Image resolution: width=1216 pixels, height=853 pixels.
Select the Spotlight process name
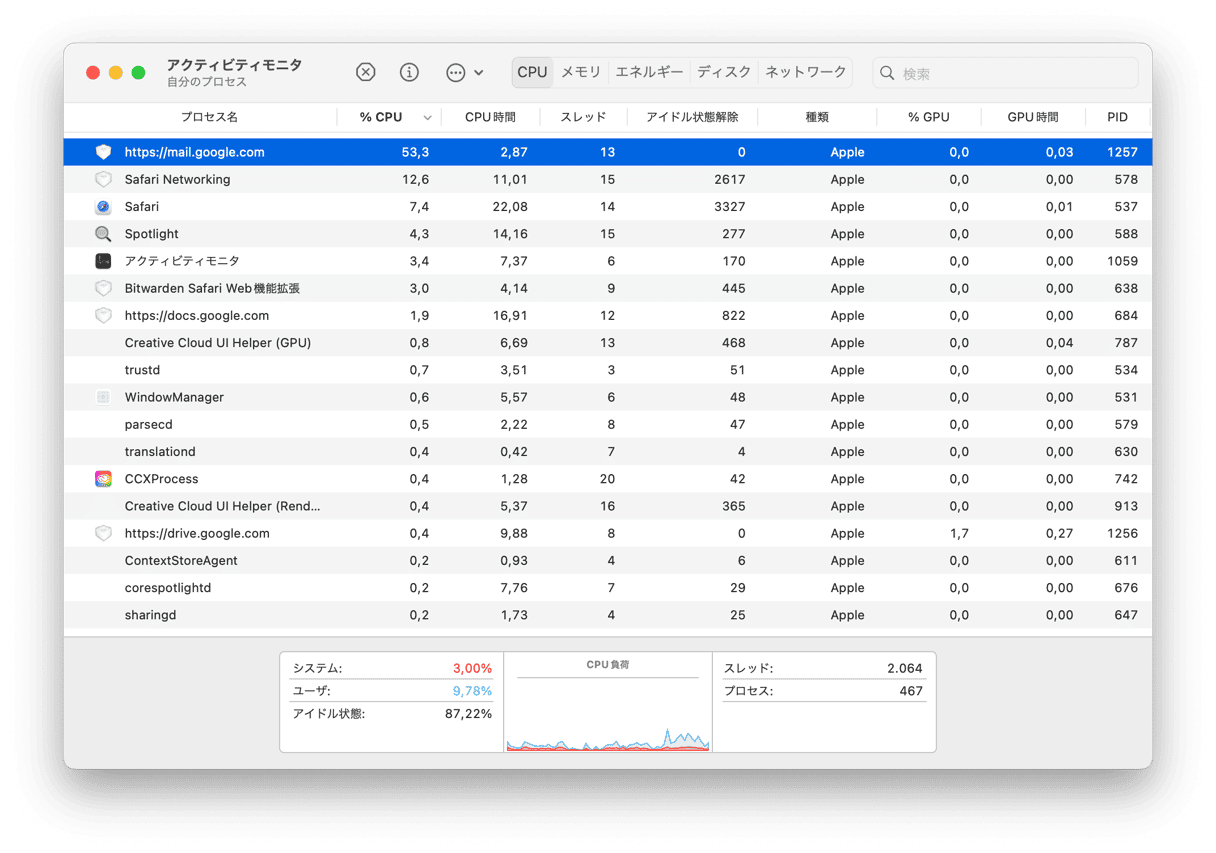151,234
